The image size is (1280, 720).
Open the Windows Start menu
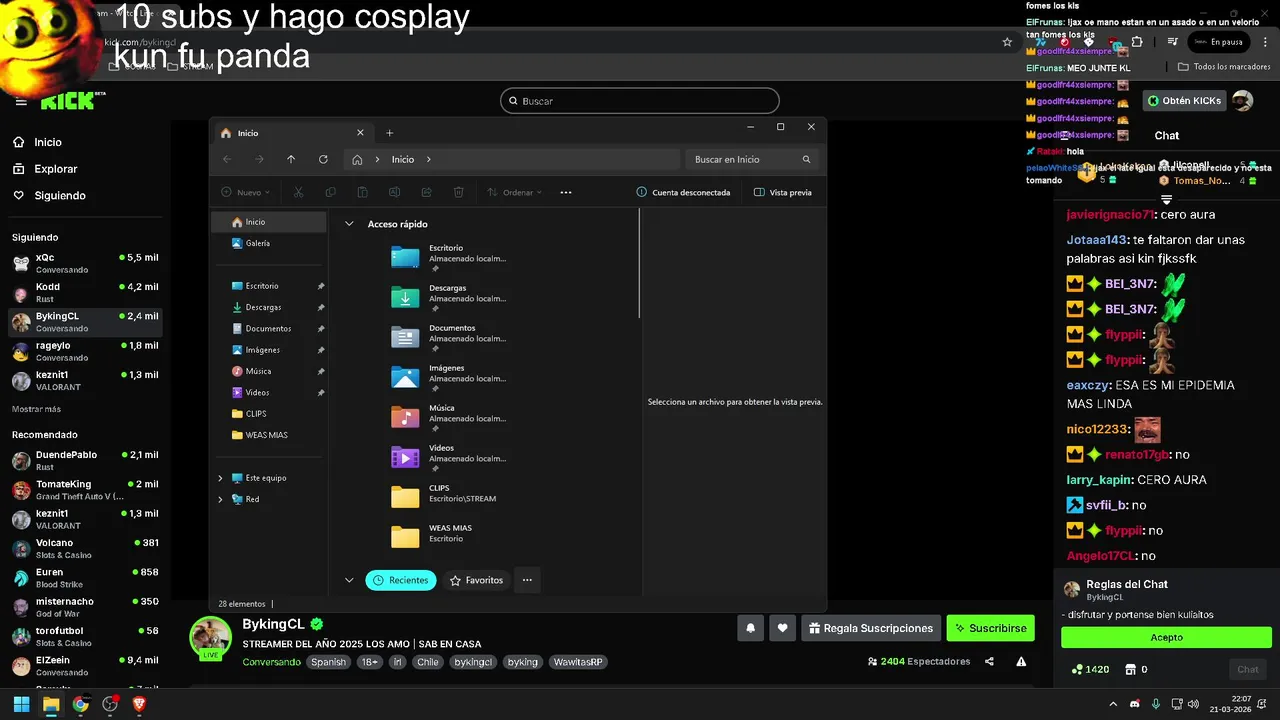(x=21, y=704)
